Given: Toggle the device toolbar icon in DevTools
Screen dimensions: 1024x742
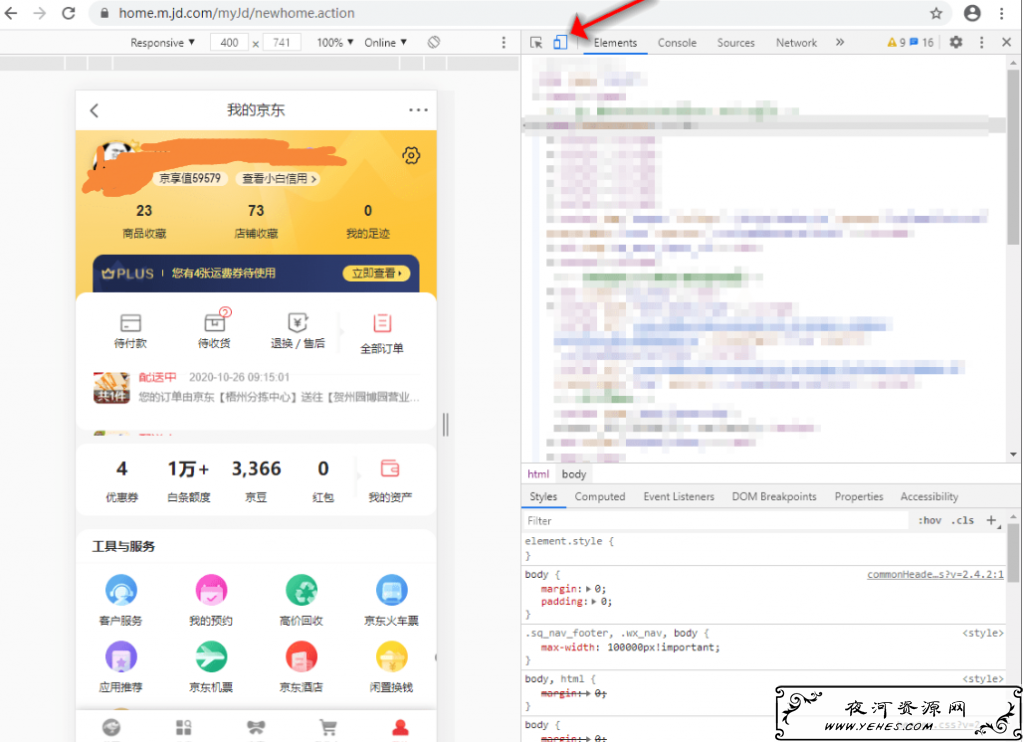Looking at the screenshot, I should [560, 42].
